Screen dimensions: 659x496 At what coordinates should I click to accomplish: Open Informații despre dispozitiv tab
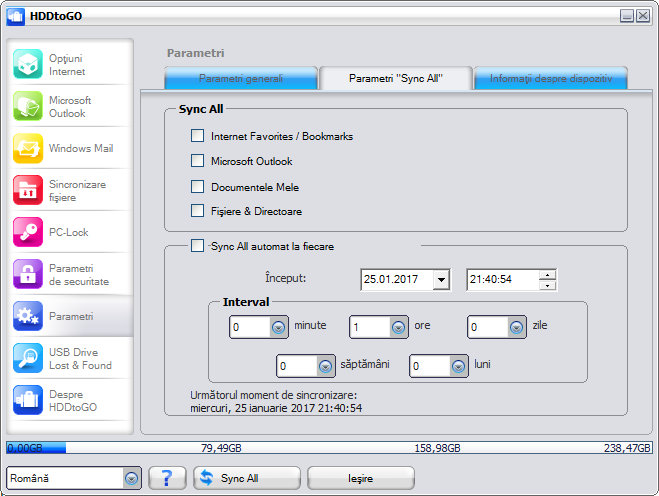(x=551, y=78)
